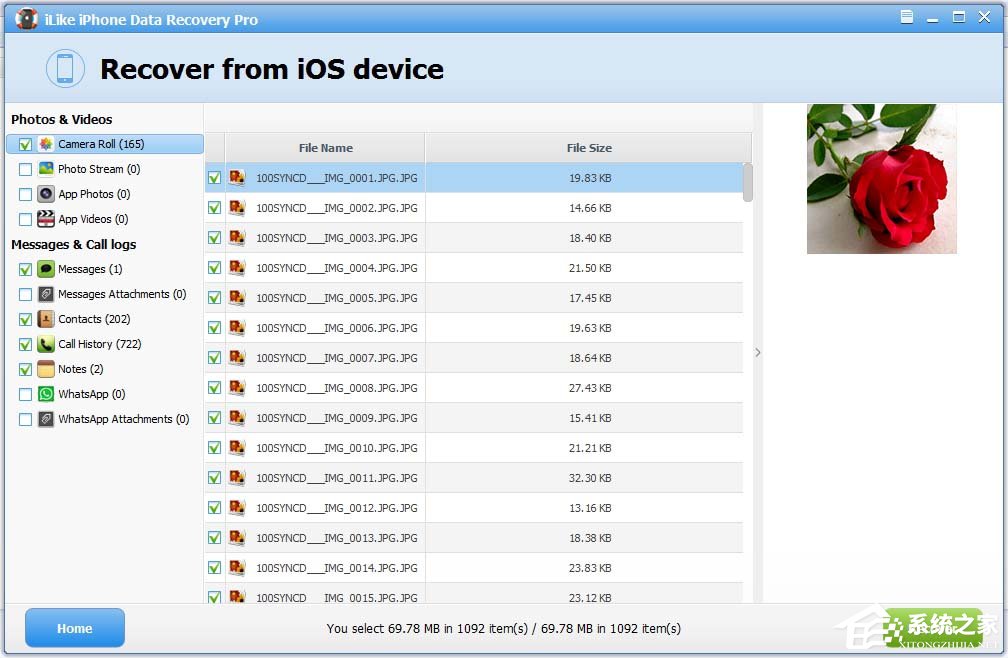Uncheck the Camera Roll checkbox

pos(25,144)
